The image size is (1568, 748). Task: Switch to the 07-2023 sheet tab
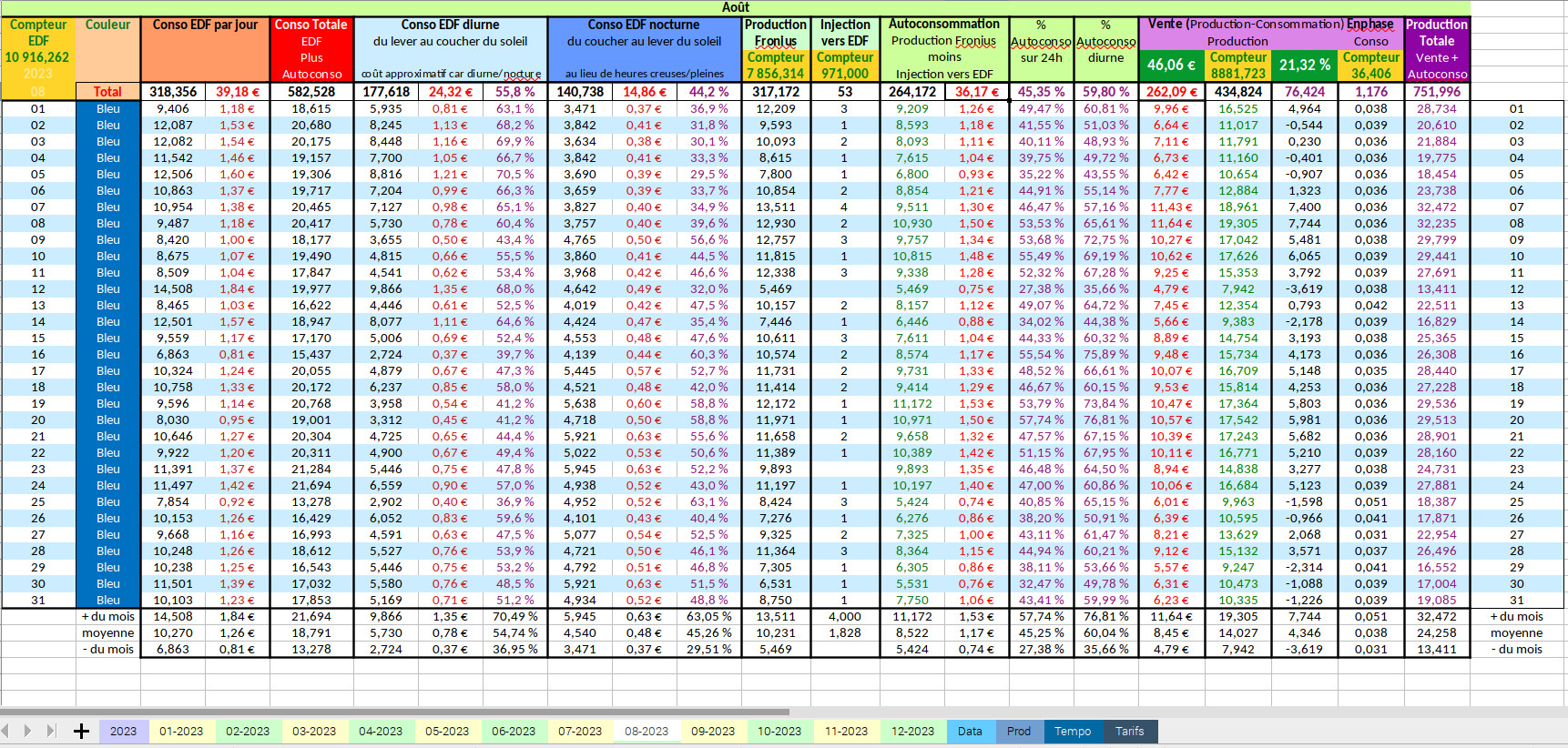coord(580,731)
